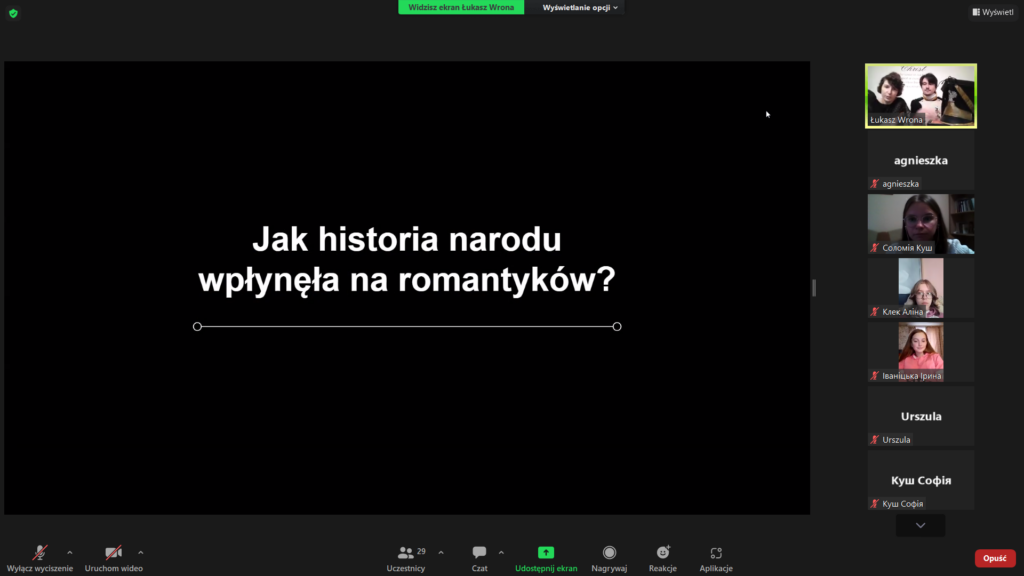Open the Reakcje reactions menu
Viewport: 1024px width, 576px height.
pyautogui.click(x=662, y=557)
